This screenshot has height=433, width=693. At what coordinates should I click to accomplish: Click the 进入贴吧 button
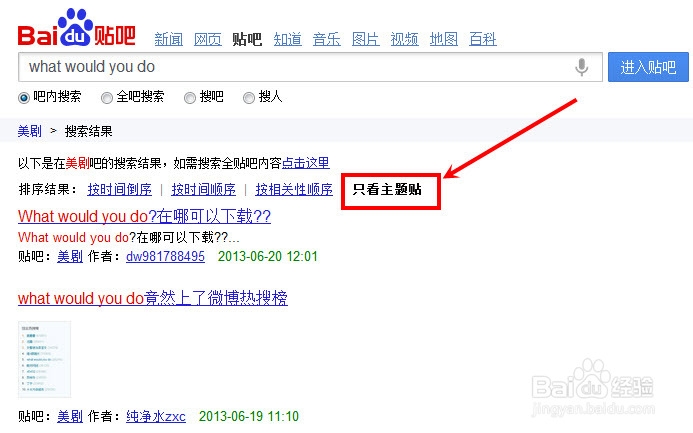click(648, 67)
